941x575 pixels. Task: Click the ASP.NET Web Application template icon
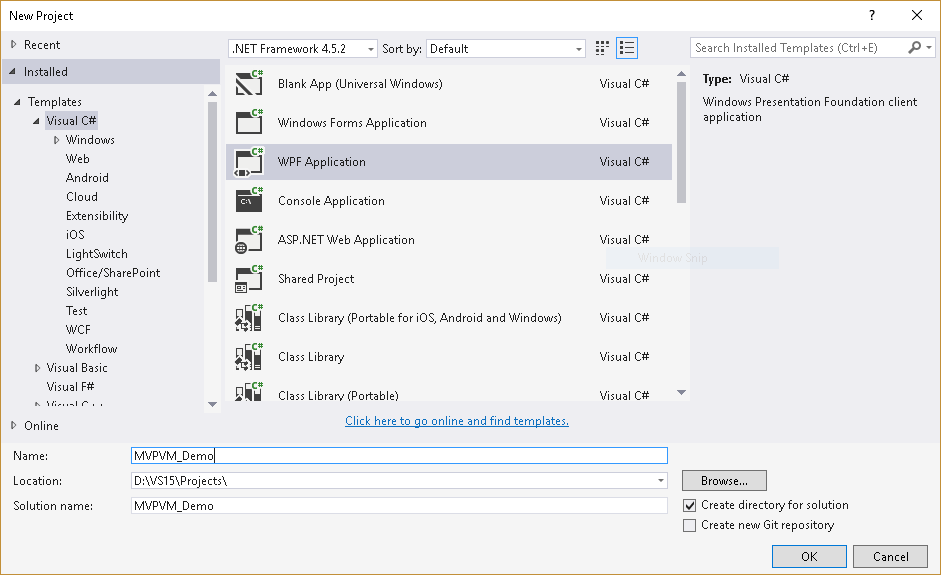(x=249, y=239)
